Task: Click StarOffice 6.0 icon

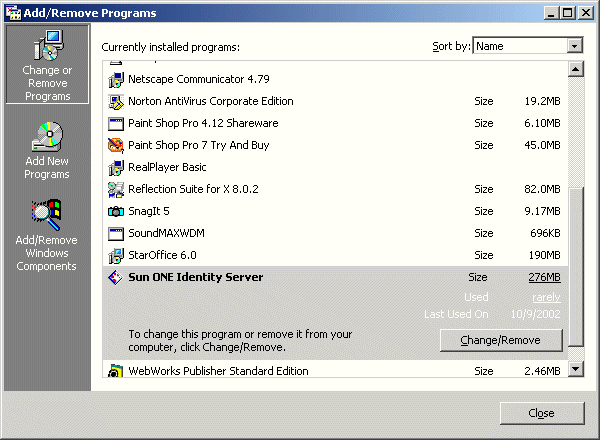Action: tap(116, 256)
